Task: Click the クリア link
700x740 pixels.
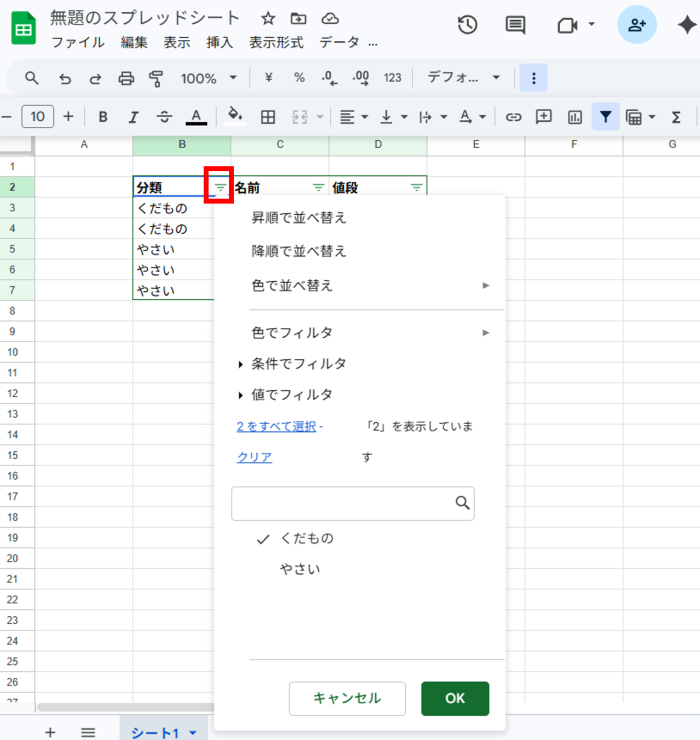Action: coord(254,457)
